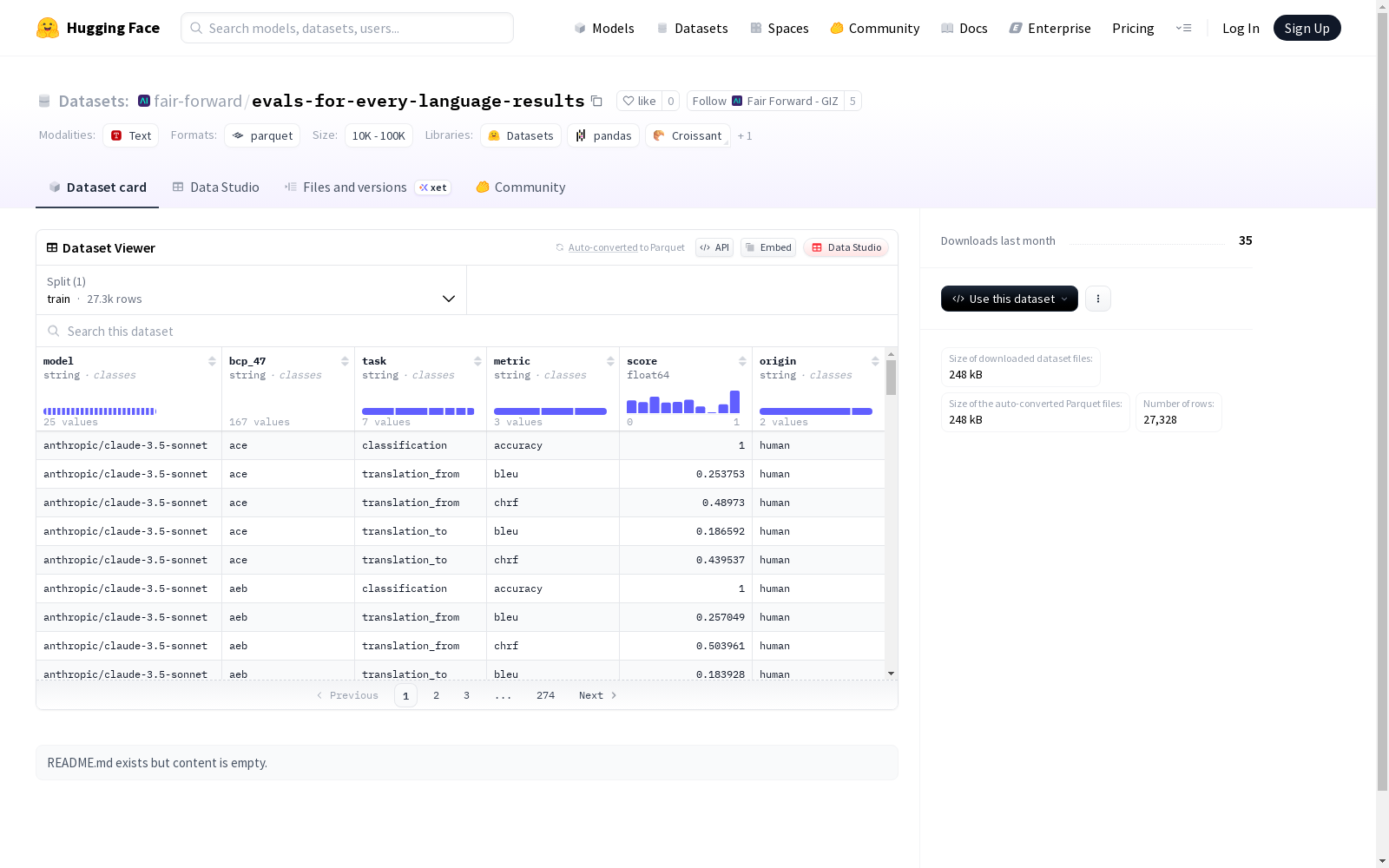Go to page 3 of results
This screenshot has width=1389, height=868.
[466, 695]
